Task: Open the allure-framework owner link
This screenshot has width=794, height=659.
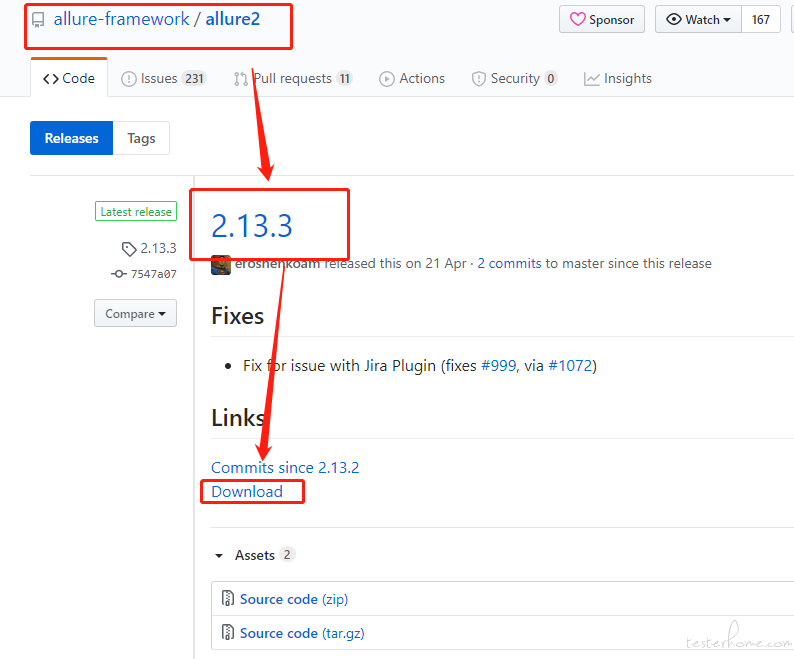Action: click(x=122, y=19)
